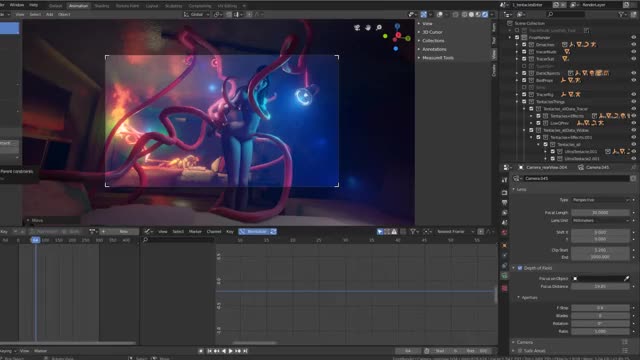Viewport: 640px width, 360px height.
Task: Toggle the Safe Areas checkbox
Action: tap(520, 351)
